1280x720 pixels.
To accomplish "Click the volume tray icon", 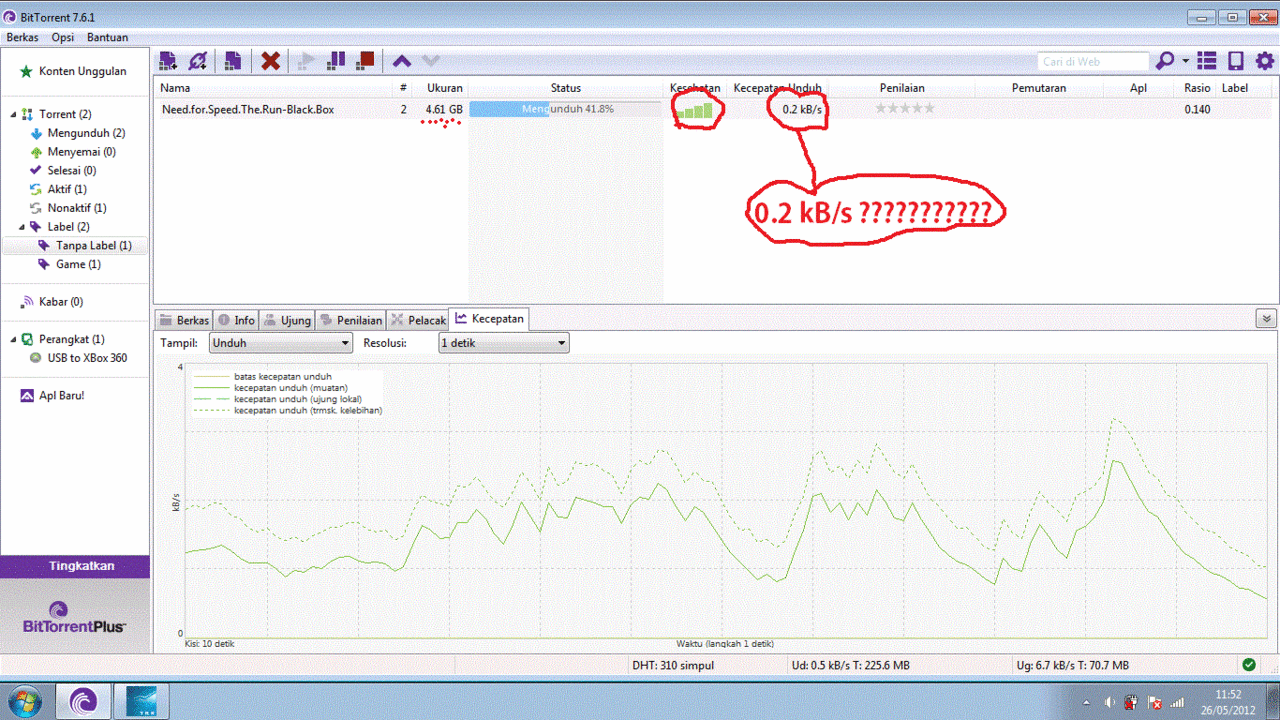I will 1109,701.
